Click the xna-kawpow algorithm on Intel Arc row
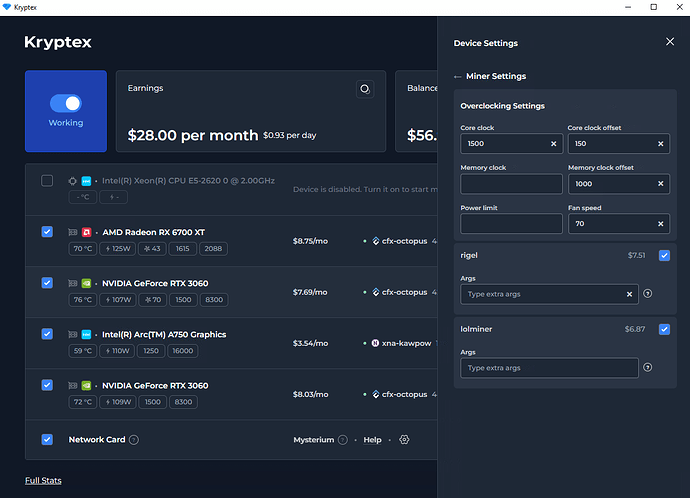This screenshot has width=690, height=498. pyautogui.click(x=401, y=343)
